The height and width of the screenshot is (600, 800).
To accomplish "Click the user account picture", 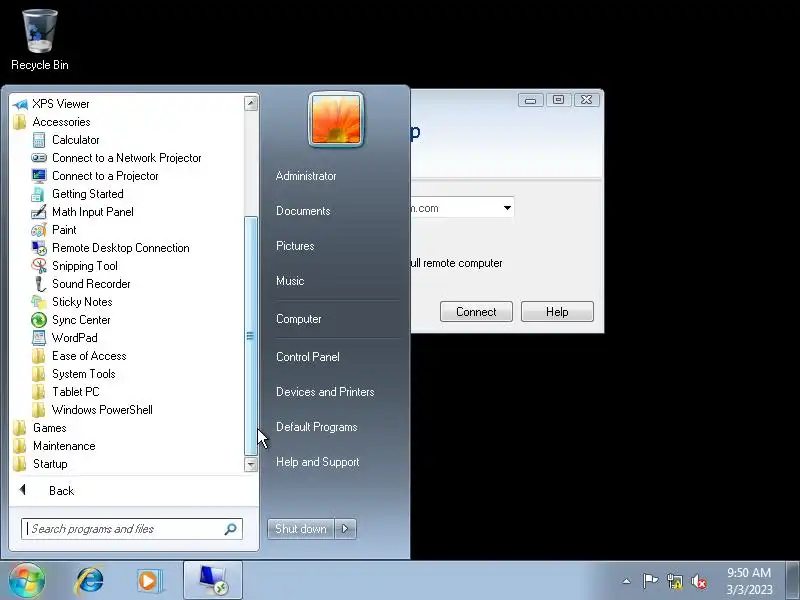I will [336, 119].
